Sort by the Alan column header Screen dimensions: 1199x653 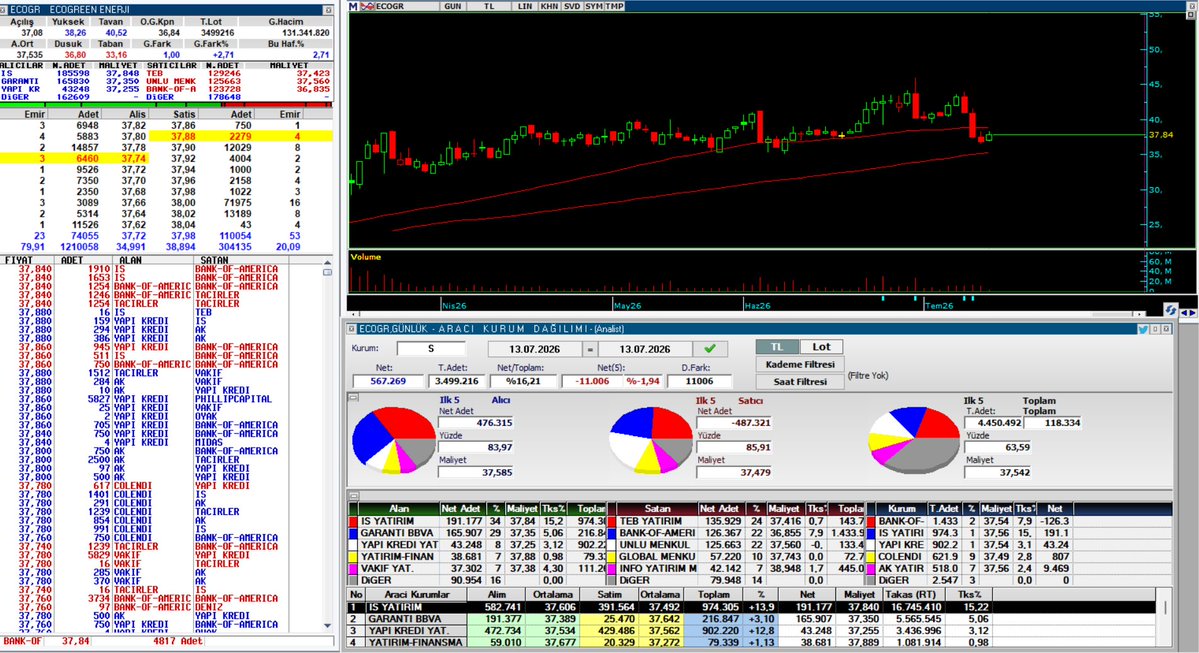[x=399, y=508]
